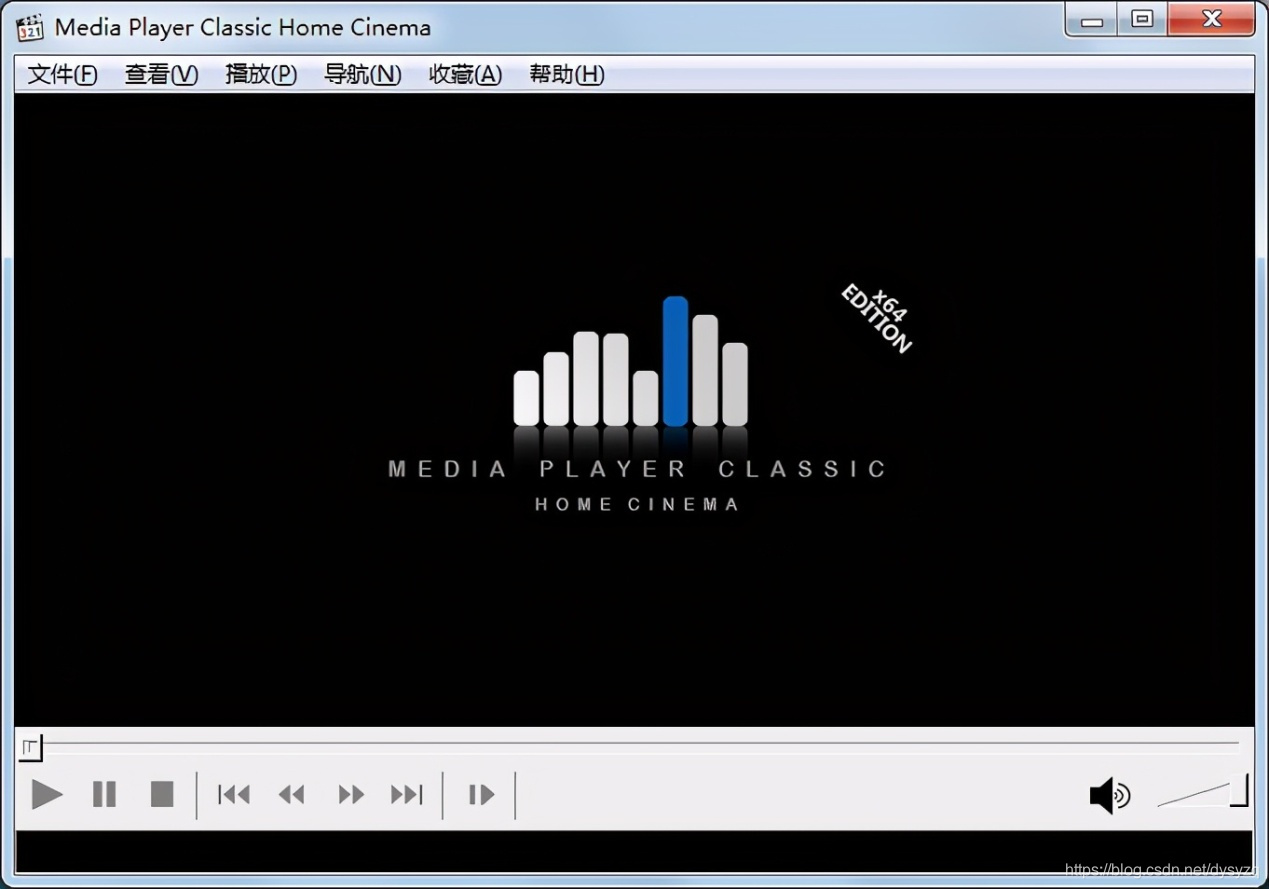Screen dimensions: 1269x889
Task: Open the 查看(V) menu
Action: coord(161,75)
